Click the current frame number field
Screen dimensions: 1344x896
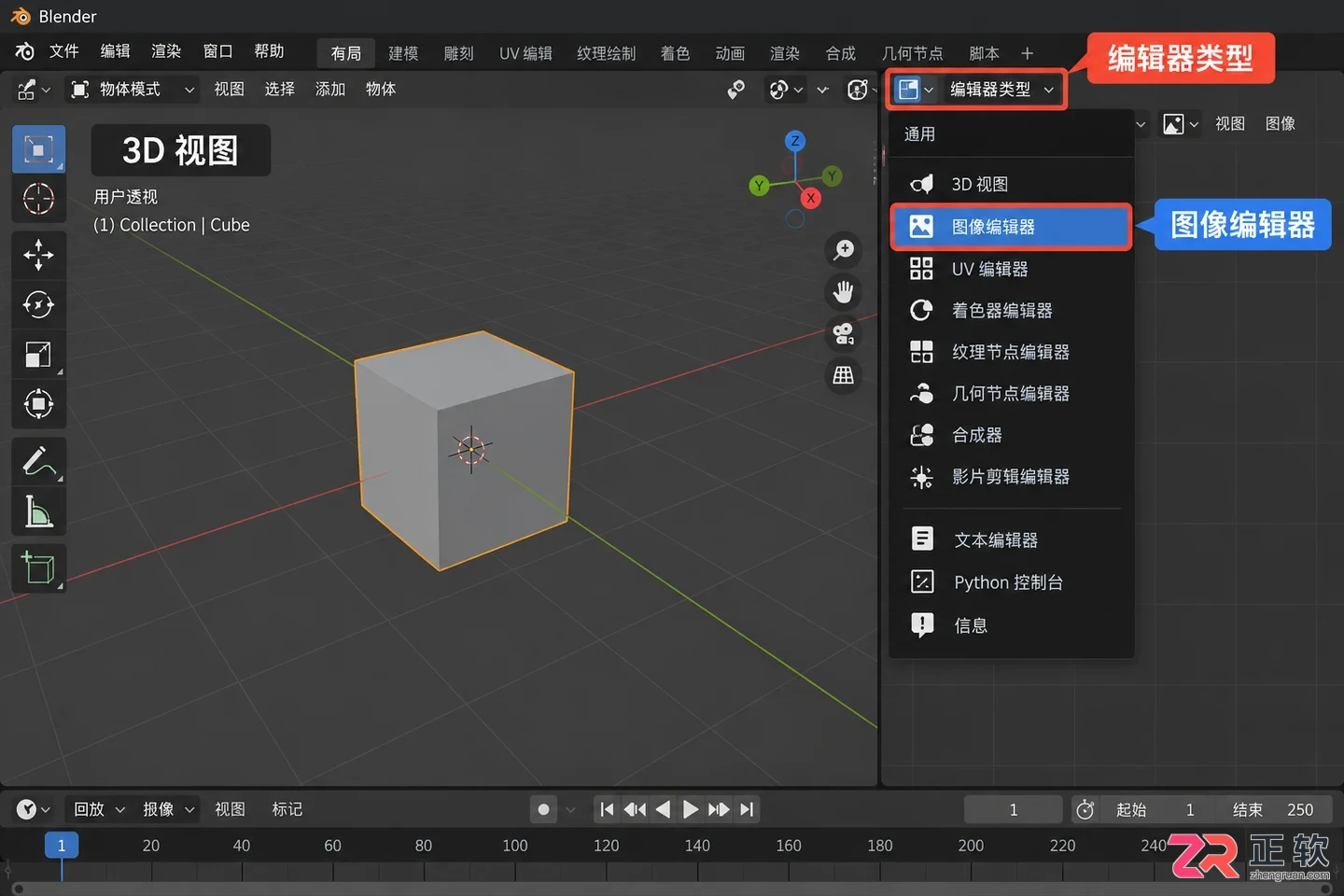(x=1014, y=810)
